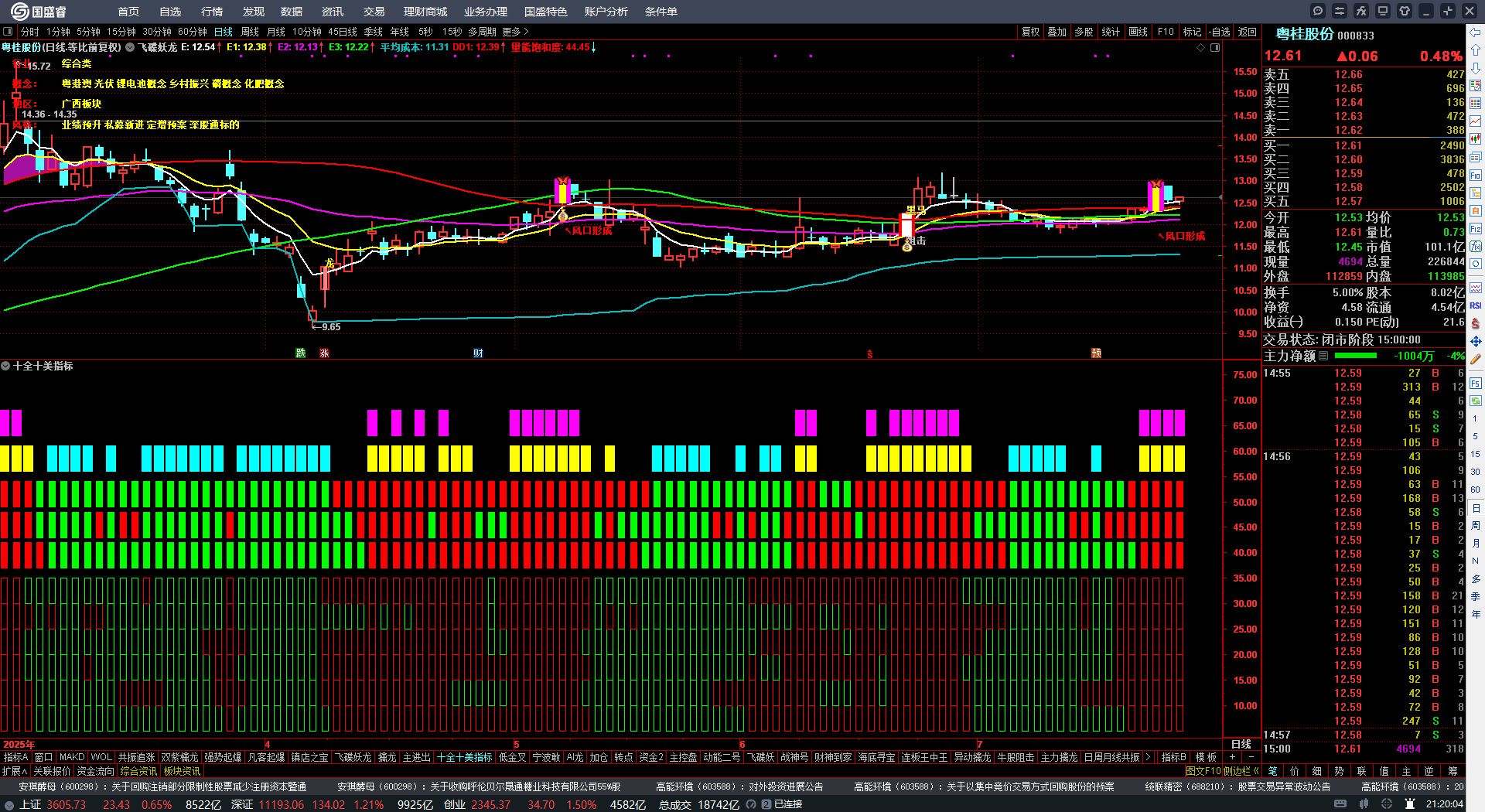Screen dimensions: 1485x812
Task: Zoom in chart with the + button
Action: (x=1233, y=757)
